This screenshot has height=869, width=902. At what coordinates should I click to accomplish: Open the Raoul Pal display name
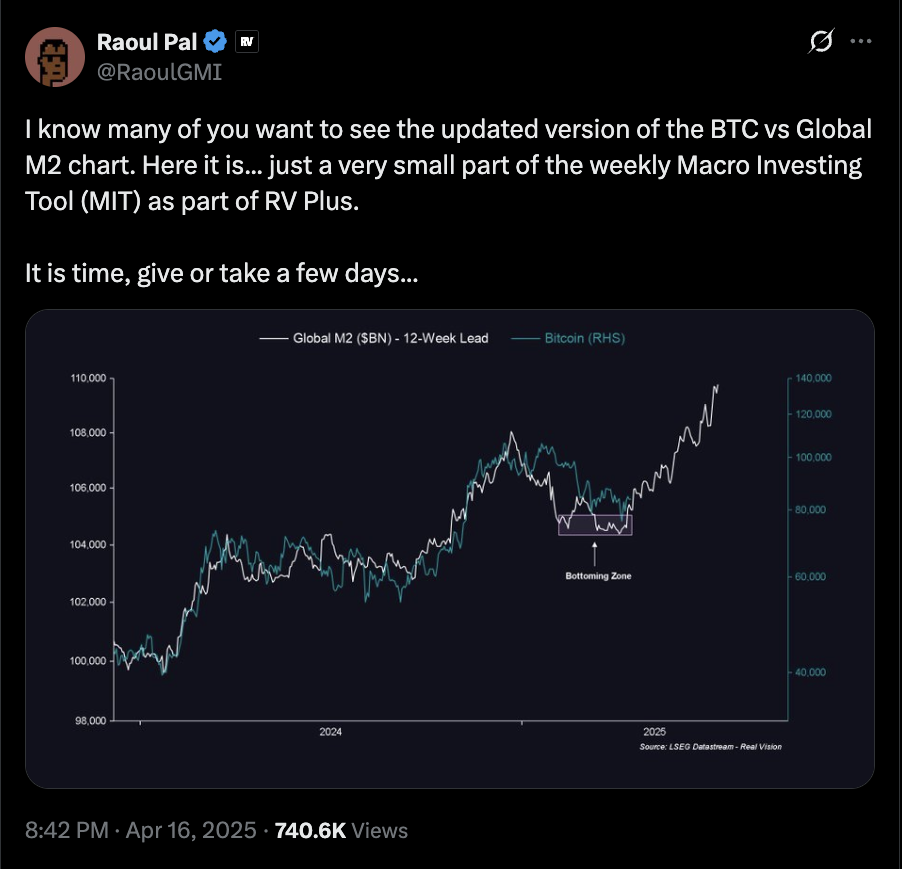[148, 41]
